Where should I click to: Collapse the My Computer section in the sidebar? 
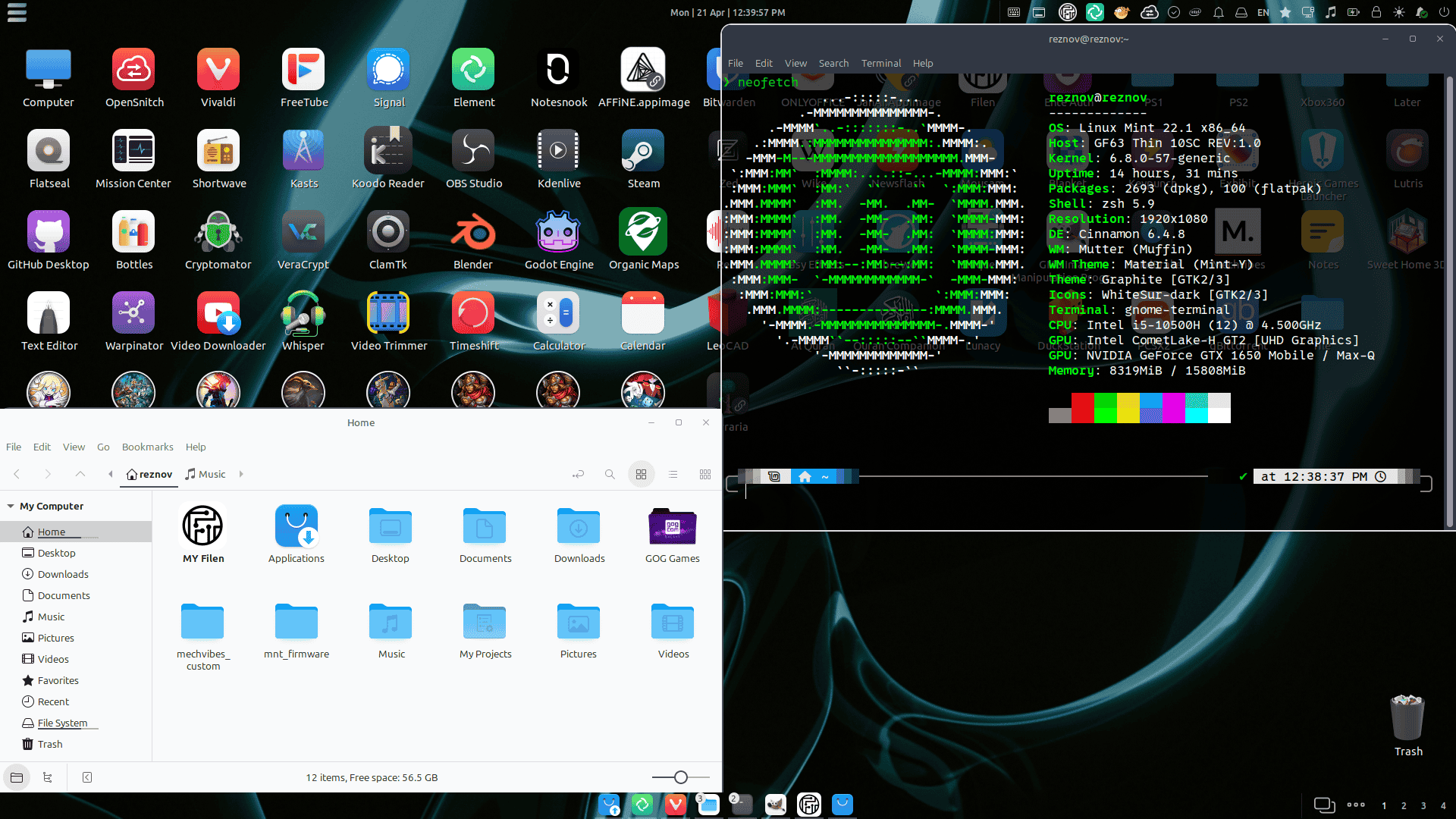pos(11,506)
